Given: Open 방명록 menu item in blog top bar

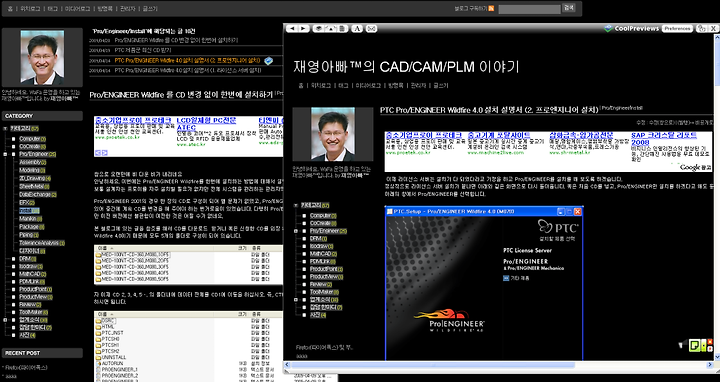Looking at the screenshot, I should click(105, 9).
